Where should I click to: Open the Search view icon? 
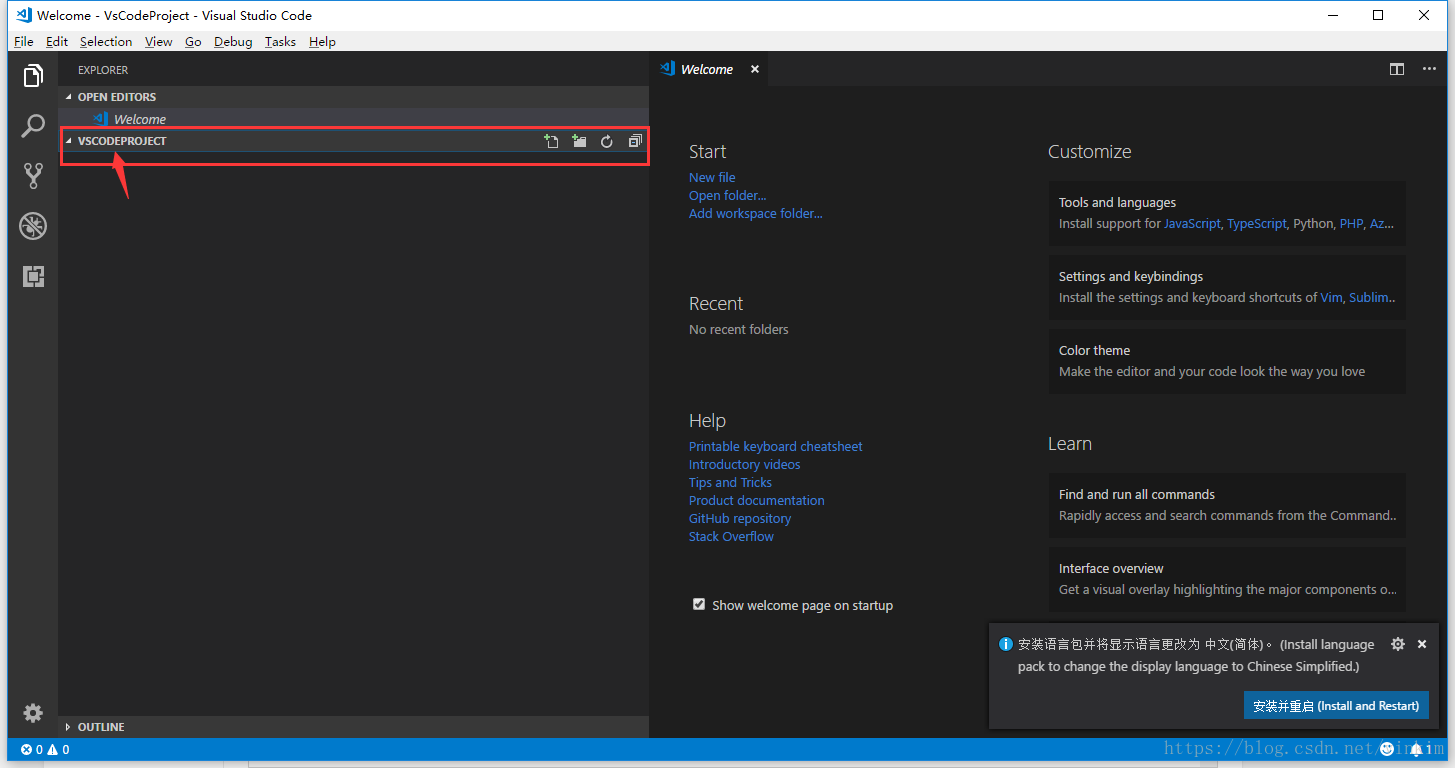pyautogui.click(x=33, y=126)
